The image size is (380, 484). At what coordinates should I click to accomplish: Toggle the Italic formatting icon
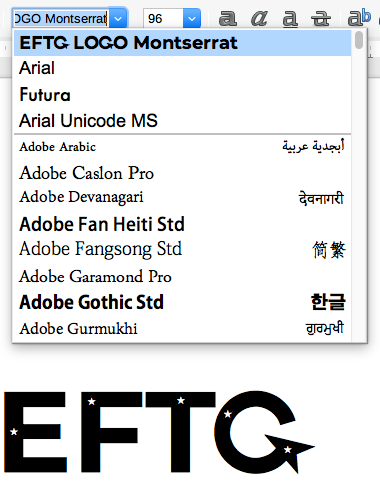click(259, 18)
